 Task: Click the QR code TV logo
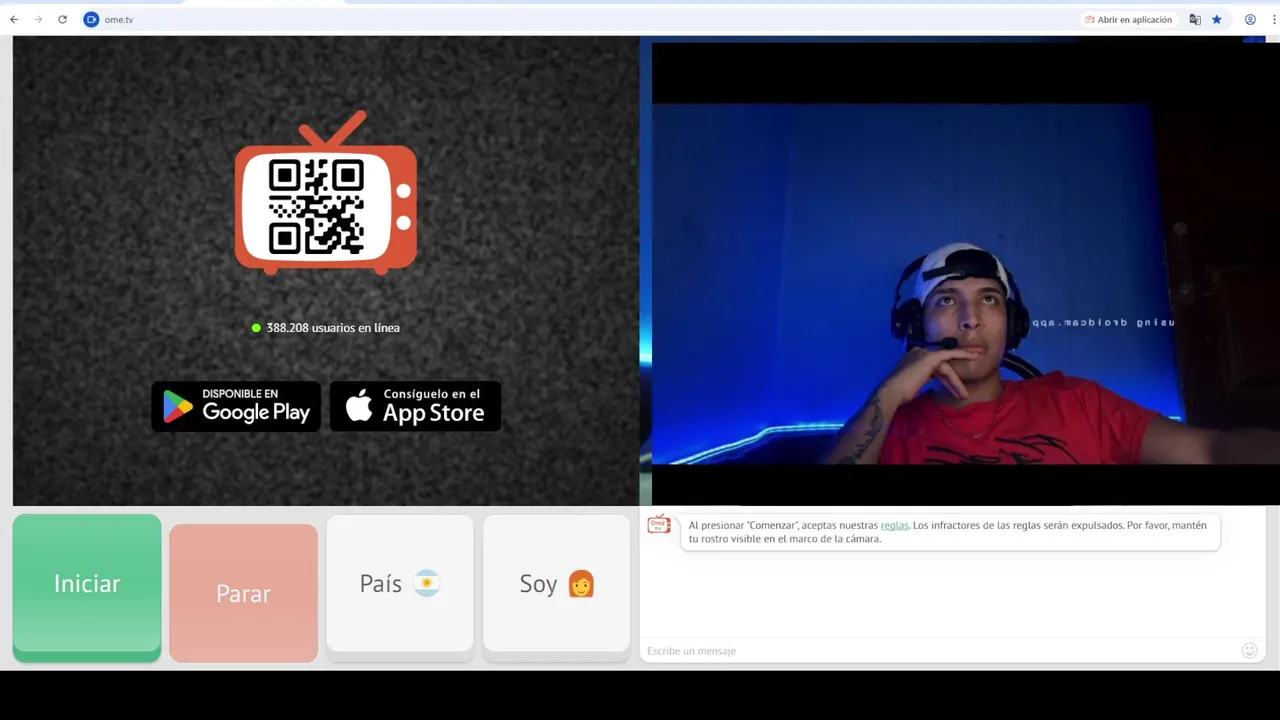[326, 192]
